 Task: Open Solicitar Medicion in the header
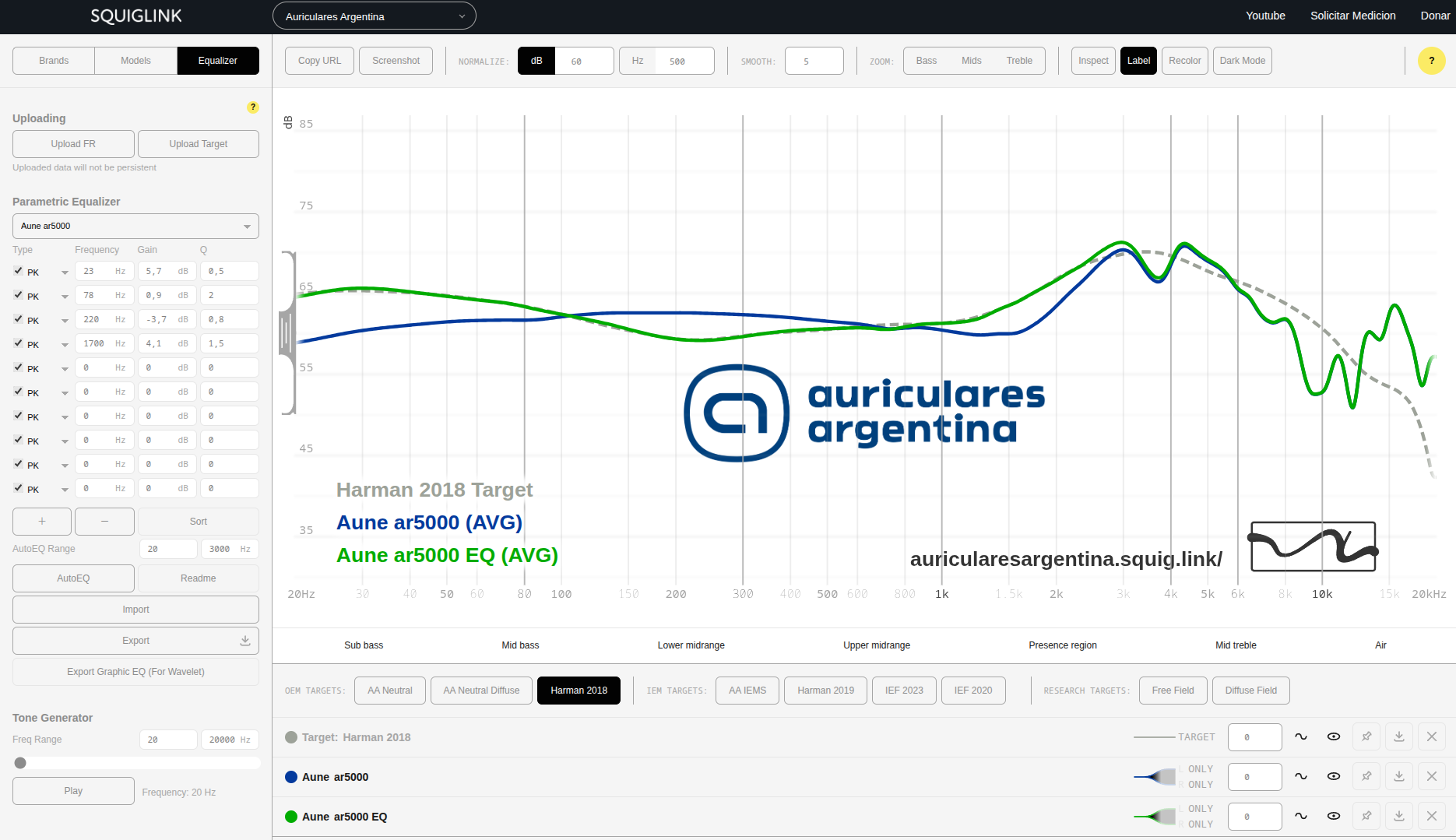pyautogui.click(x=1353, y=16)
